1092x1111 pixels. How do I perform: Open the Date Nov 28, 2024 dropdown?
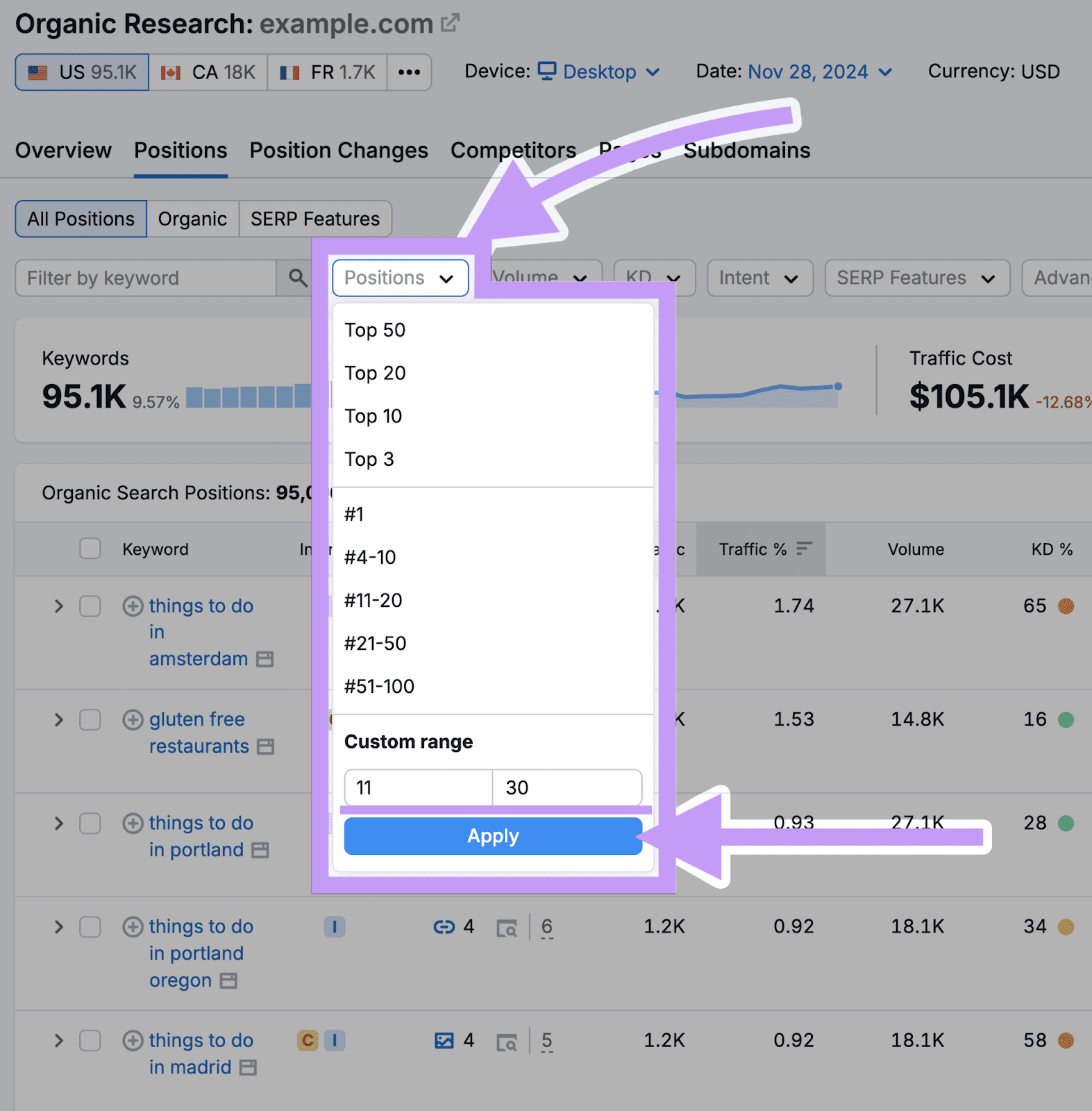(820, 72)
